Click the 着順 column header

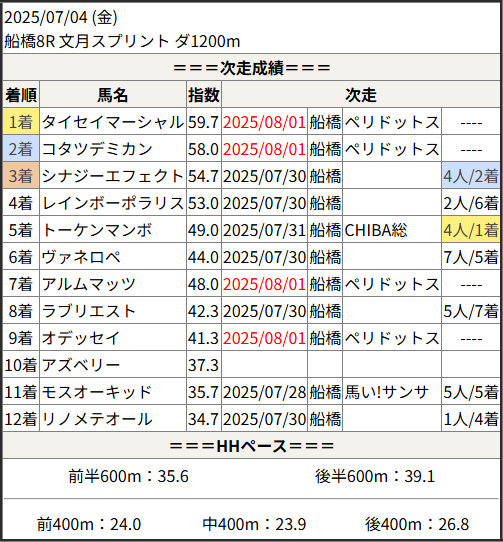[x=21, y=94]
